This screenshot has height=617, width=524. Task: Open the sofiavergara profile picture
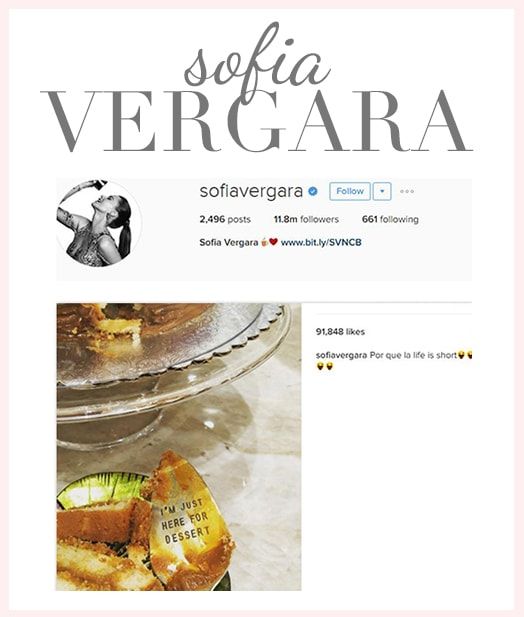click(x=99, y=223)
